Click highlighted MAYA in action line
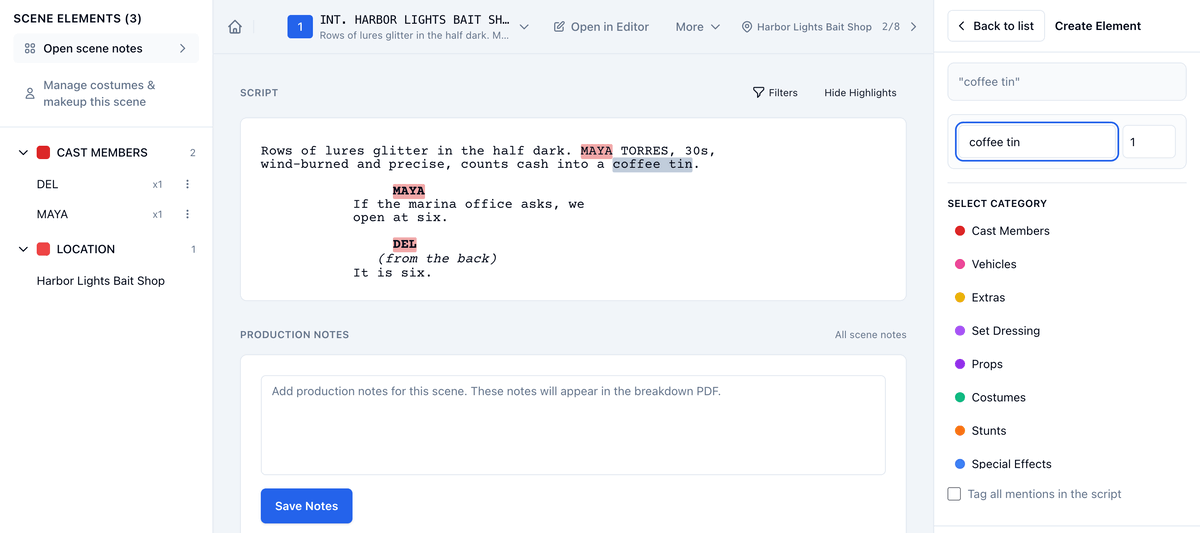 pos(596,151)
